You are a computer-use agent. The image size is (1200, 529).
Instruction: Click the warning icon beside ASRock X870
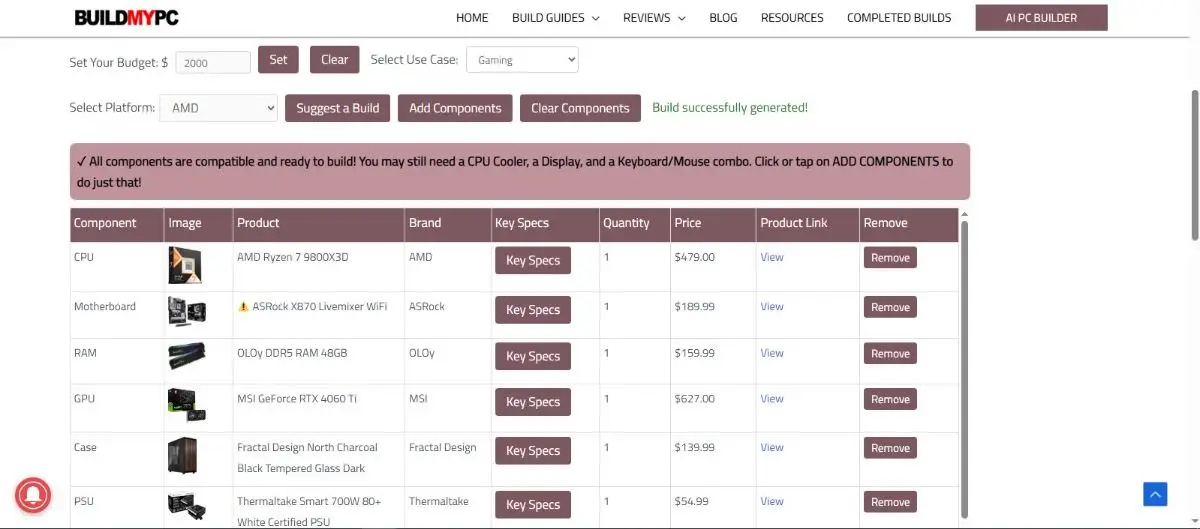click(x=243, y=307)
